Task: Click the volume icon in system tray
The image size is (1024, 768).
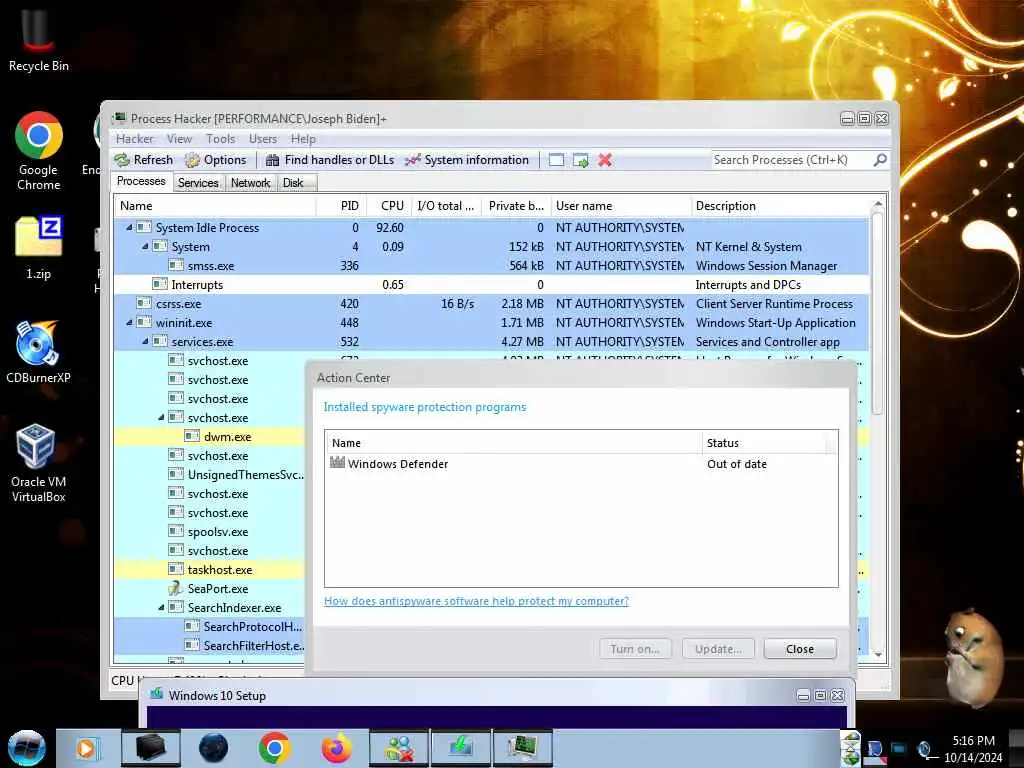Action: click(925, 749)
